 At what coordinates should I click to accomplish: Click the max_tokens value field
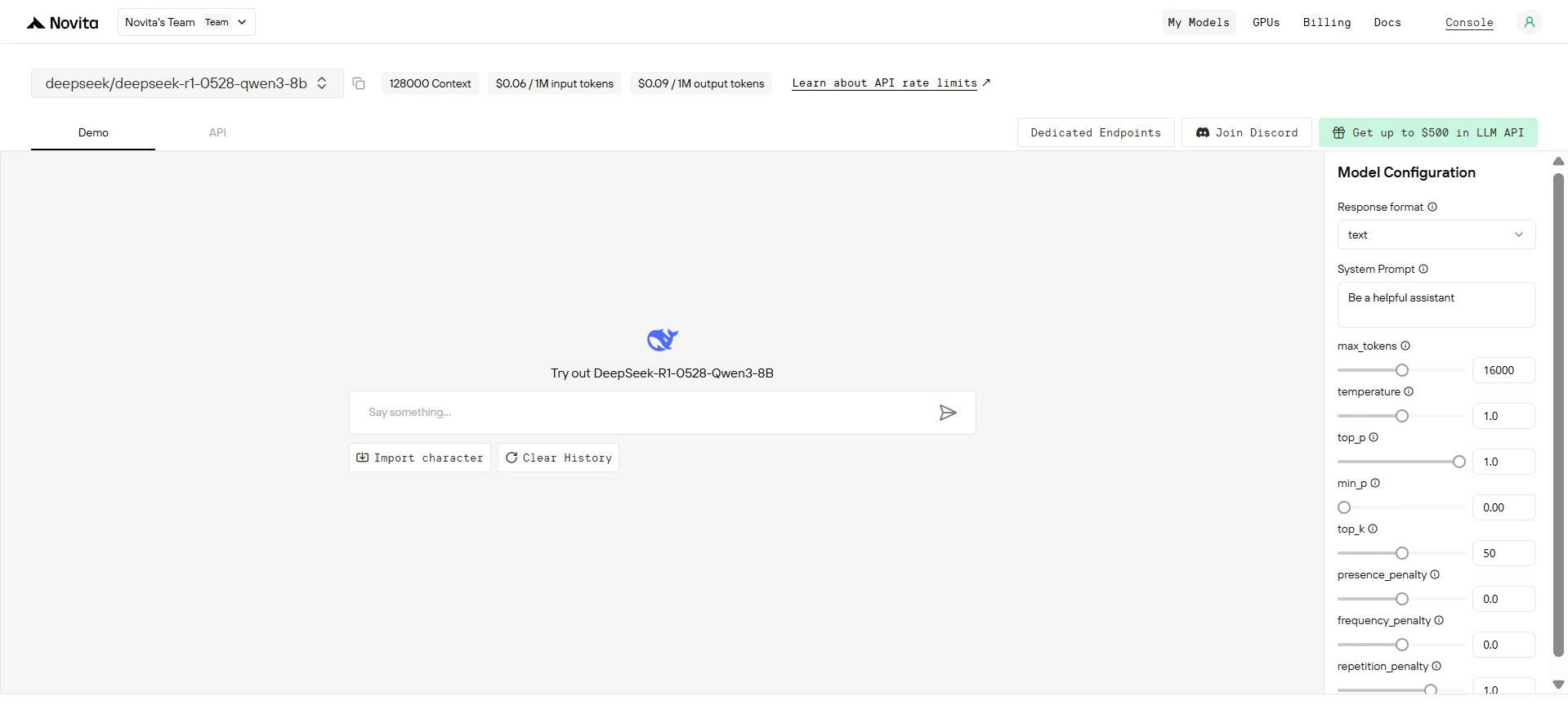coord(1504,370)
